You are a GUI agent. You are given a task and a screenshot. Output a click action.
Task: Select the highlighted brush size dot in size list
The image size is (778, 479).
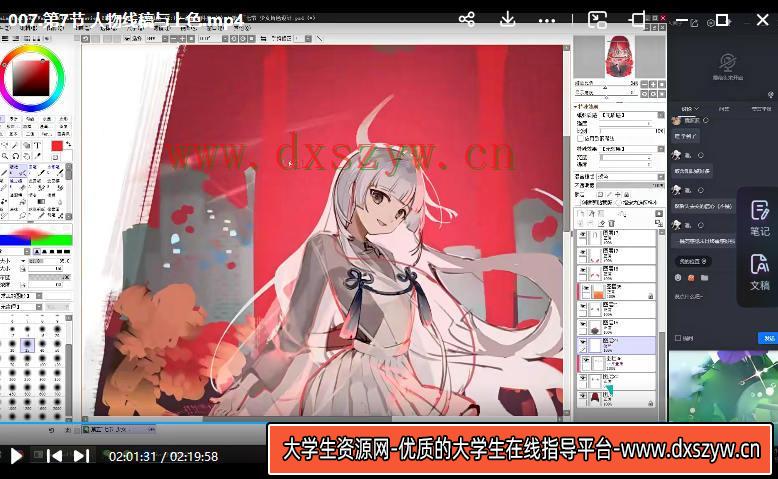tap(27, 344)
